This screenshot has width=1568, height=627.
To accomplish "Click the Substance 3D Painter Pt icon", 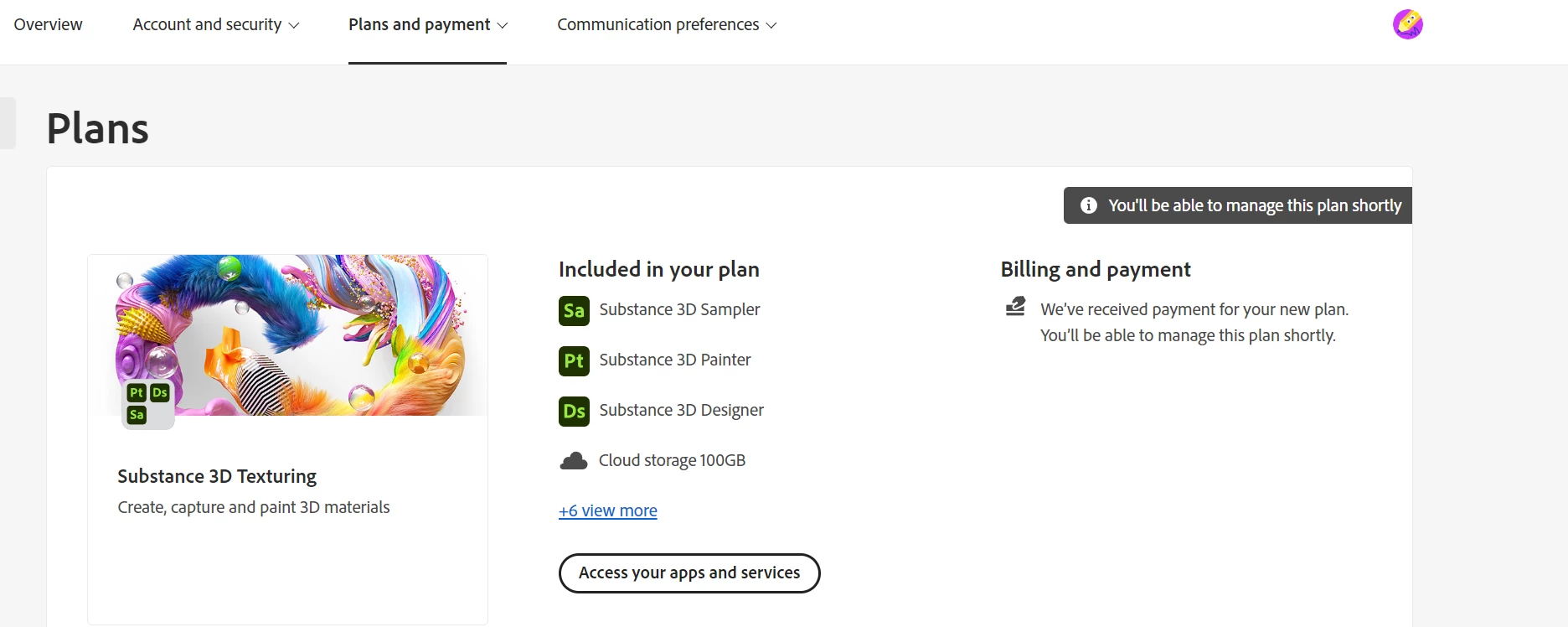I will (574, 361).
